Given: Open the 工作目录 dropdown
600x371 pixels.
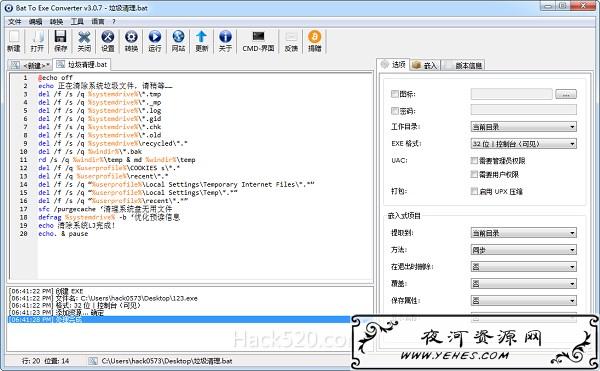Looking at the screenshot, I should 523,127.
